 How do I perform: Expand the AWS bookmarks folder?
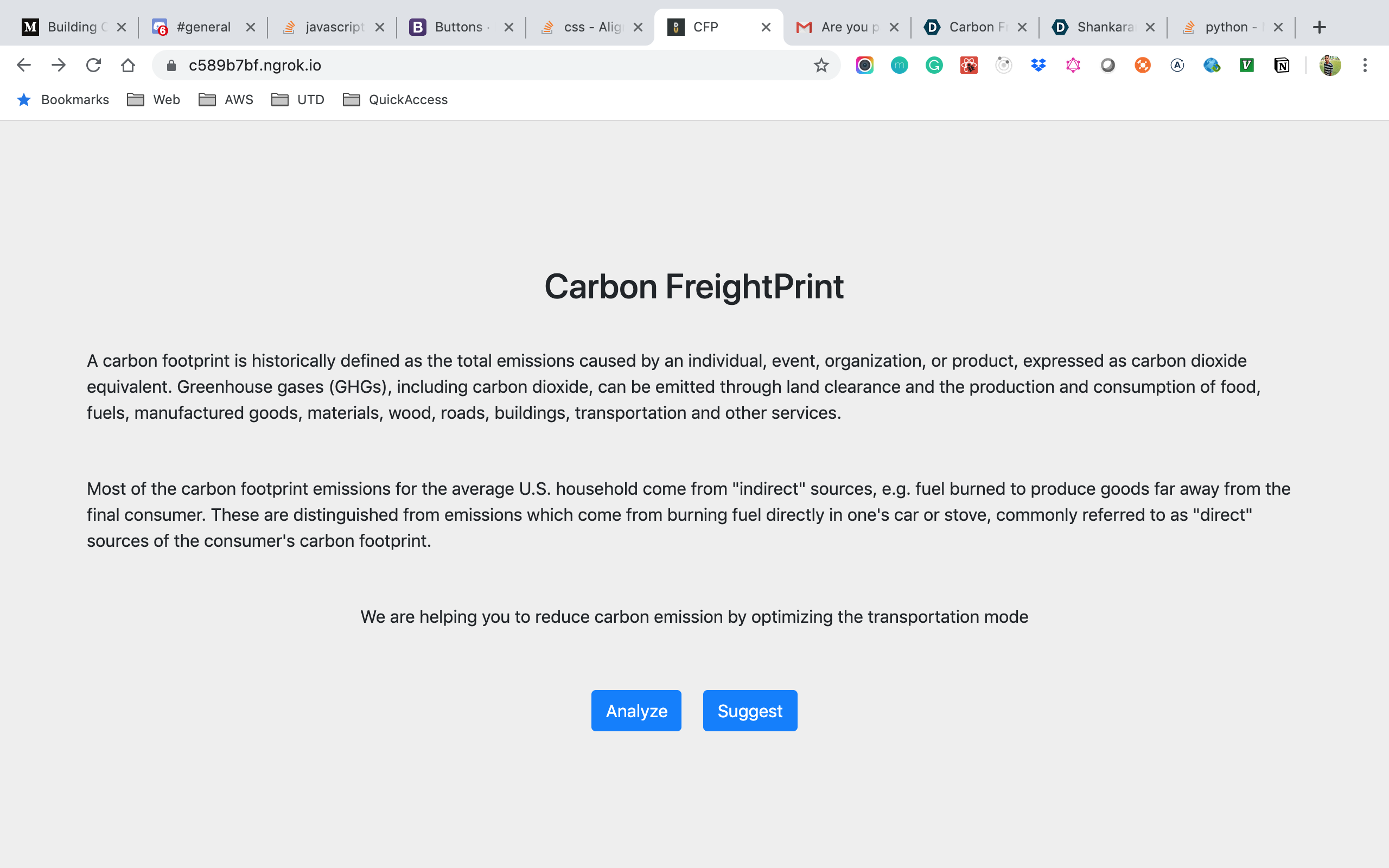pyautogui.click(x=226, y=100)
